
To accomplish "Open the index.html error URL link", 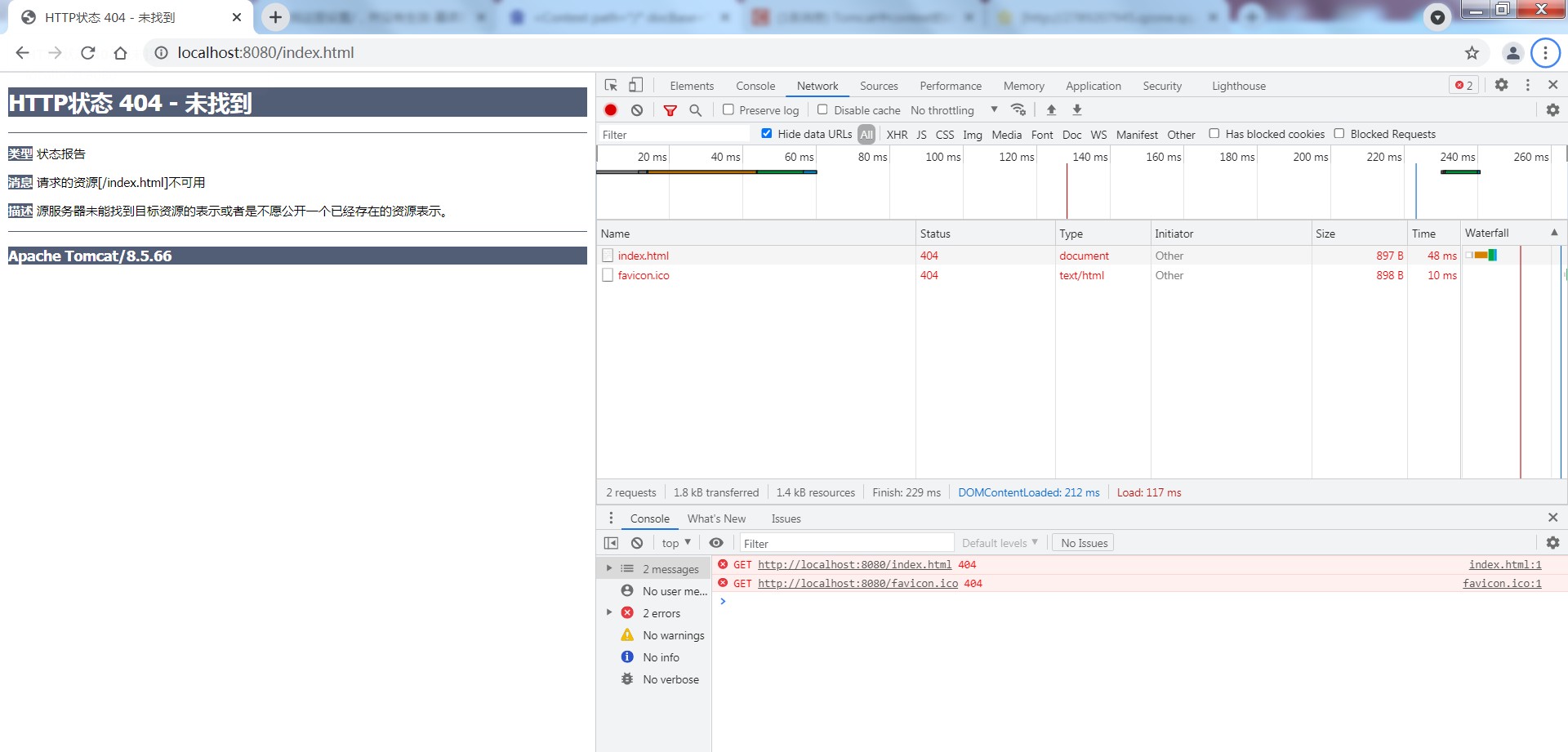I will [x=854, y=564].
